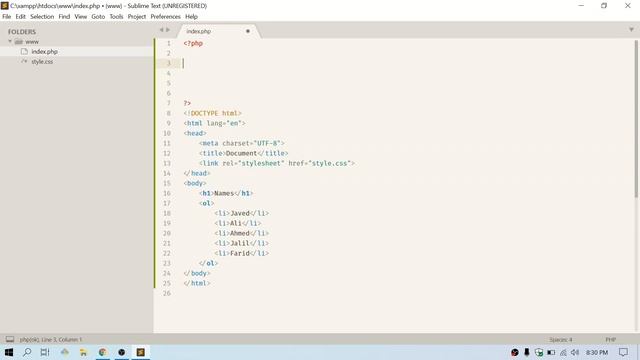640x360 pixels.
Task: Open the Tools menu
Action: [116, 17]
